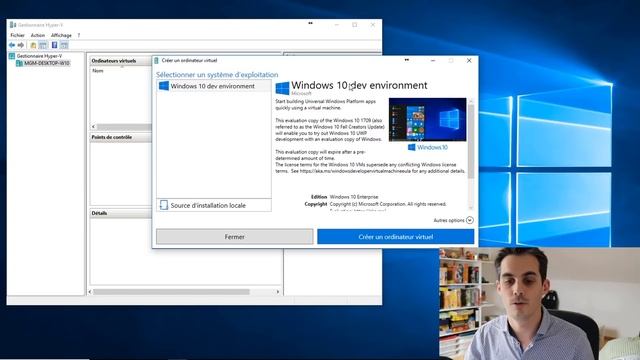Select Windows 10 dev environment in the list
Image resolution: width=640 pixels, height=360 pixels.
[x=214, y=86]
